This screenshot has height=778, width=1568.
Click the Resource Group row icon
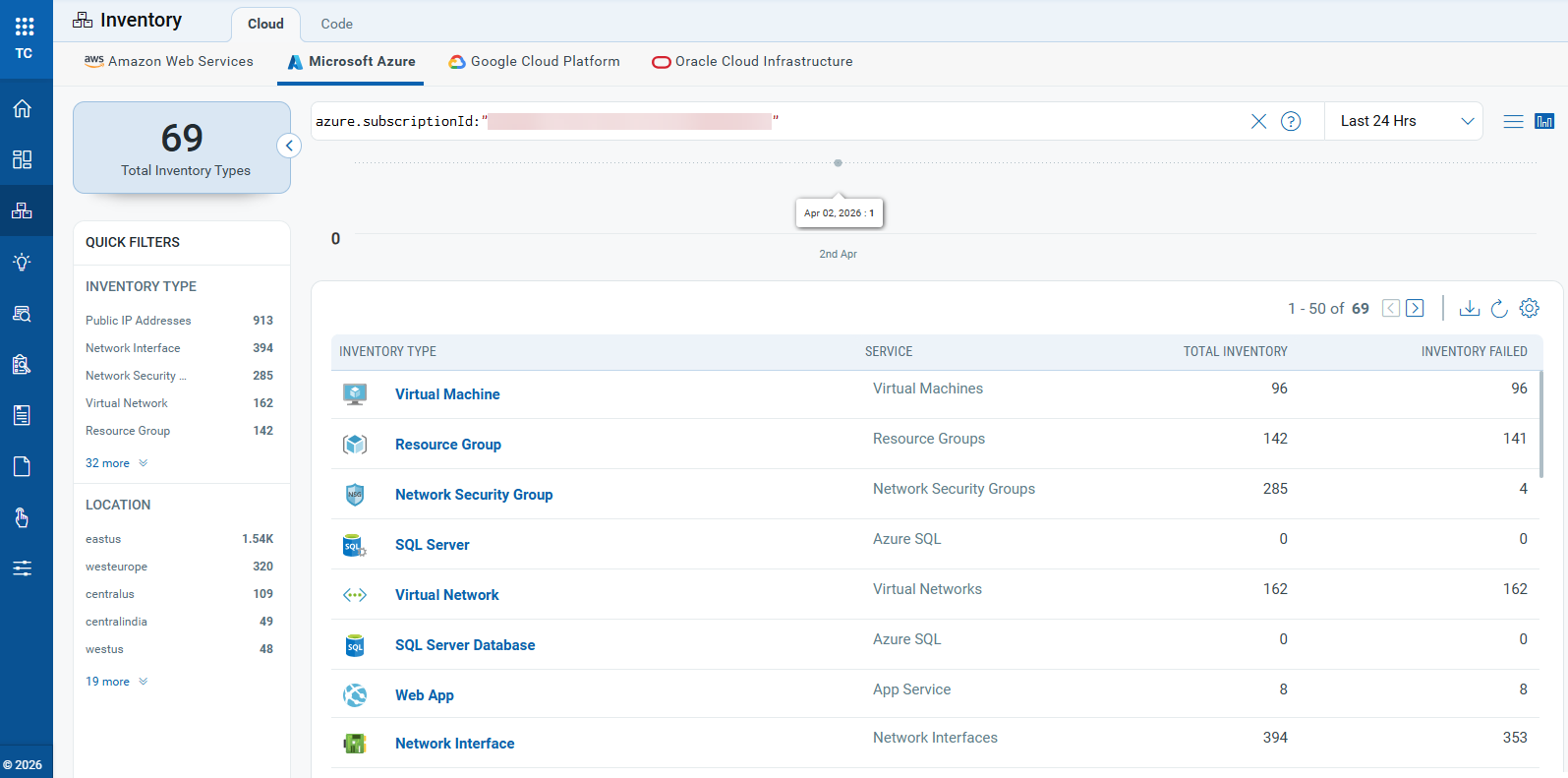click(x=355, y=445)
